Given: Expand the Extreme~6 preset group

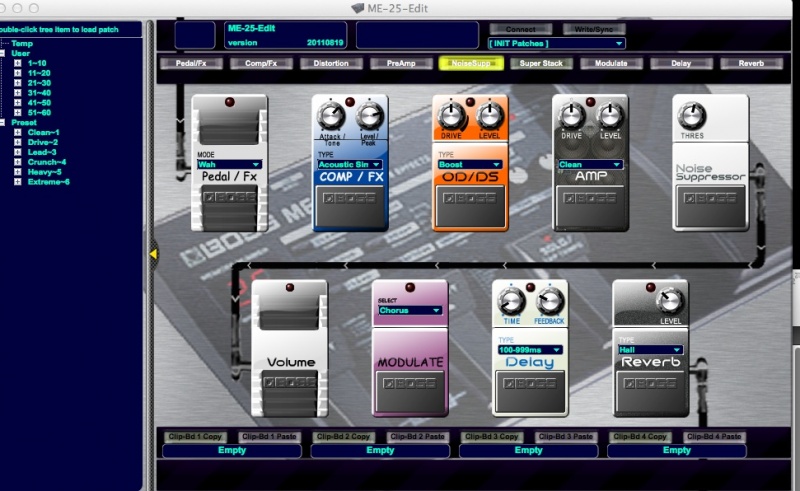Looking at the screenshot, I should click(x=18, y=182).
